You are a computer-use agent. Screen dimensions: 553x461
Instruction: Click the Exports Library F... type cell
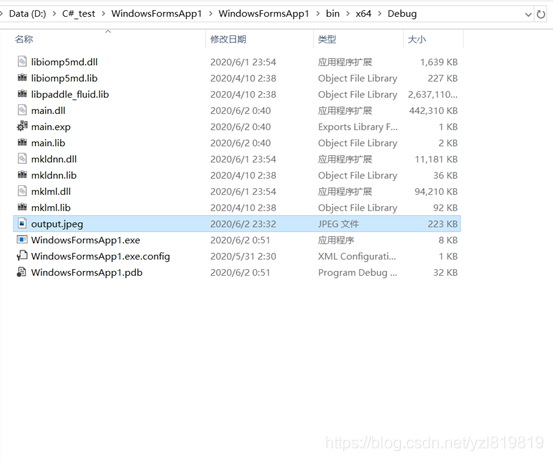pyautogui.click(x=358, y=127)
